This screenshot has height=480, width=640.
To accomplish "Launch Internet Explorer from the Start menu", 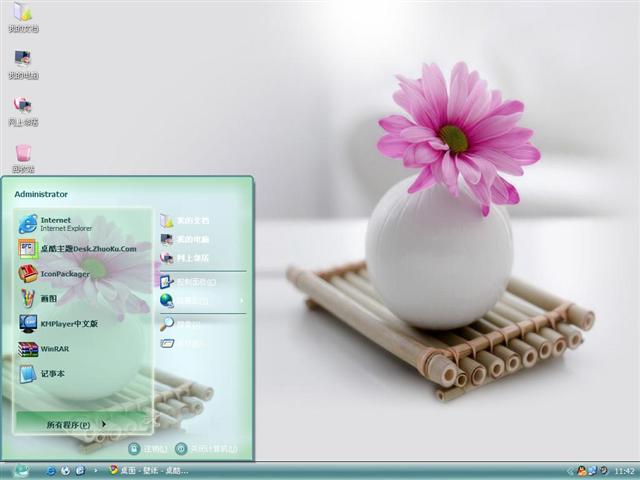I will (x=84, y=224).
